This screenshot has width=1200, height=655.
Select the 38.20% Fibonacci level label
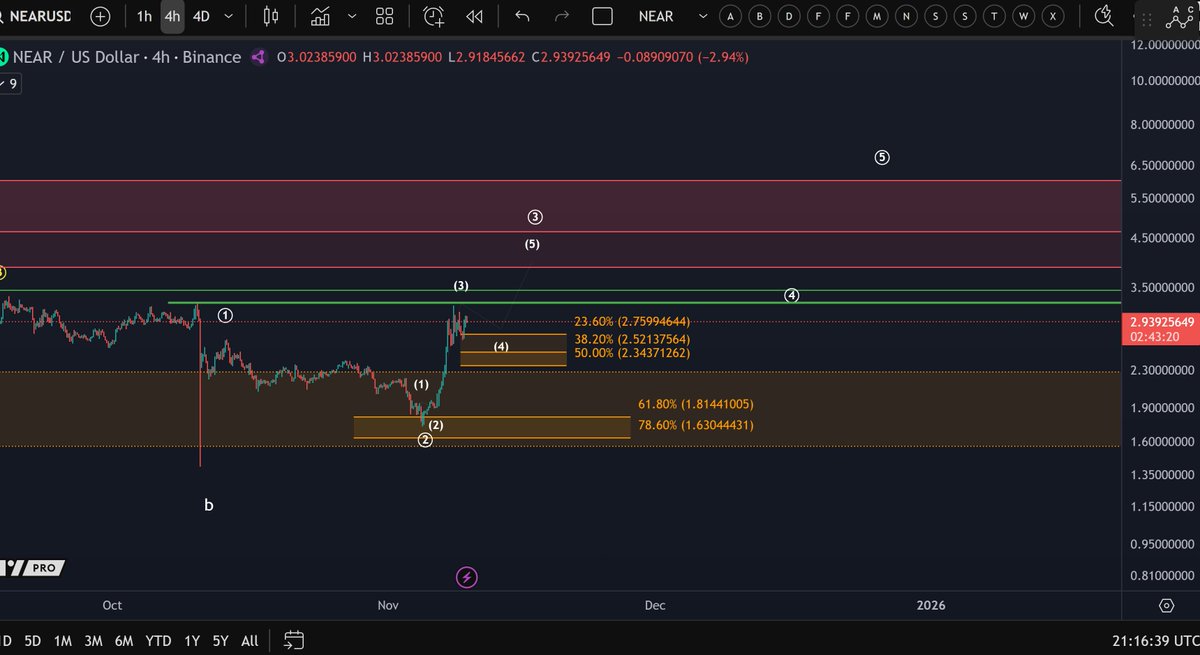click(x=632, y=339)
